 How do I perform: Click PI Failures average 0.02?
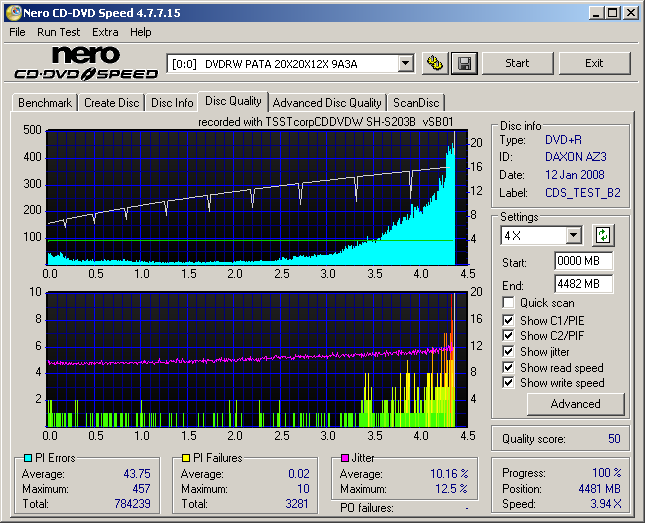(x=299, y=474)
